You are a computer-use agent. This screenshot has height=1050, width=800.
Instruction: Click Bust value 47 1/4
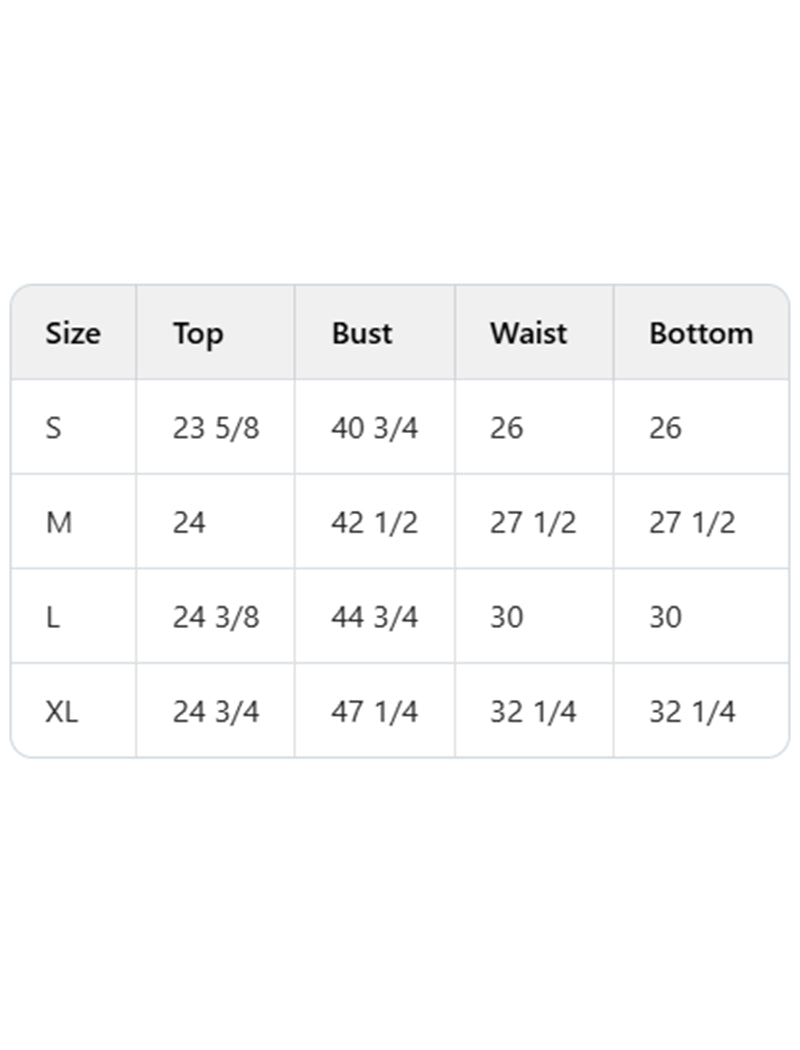click(x=375, y=712)
